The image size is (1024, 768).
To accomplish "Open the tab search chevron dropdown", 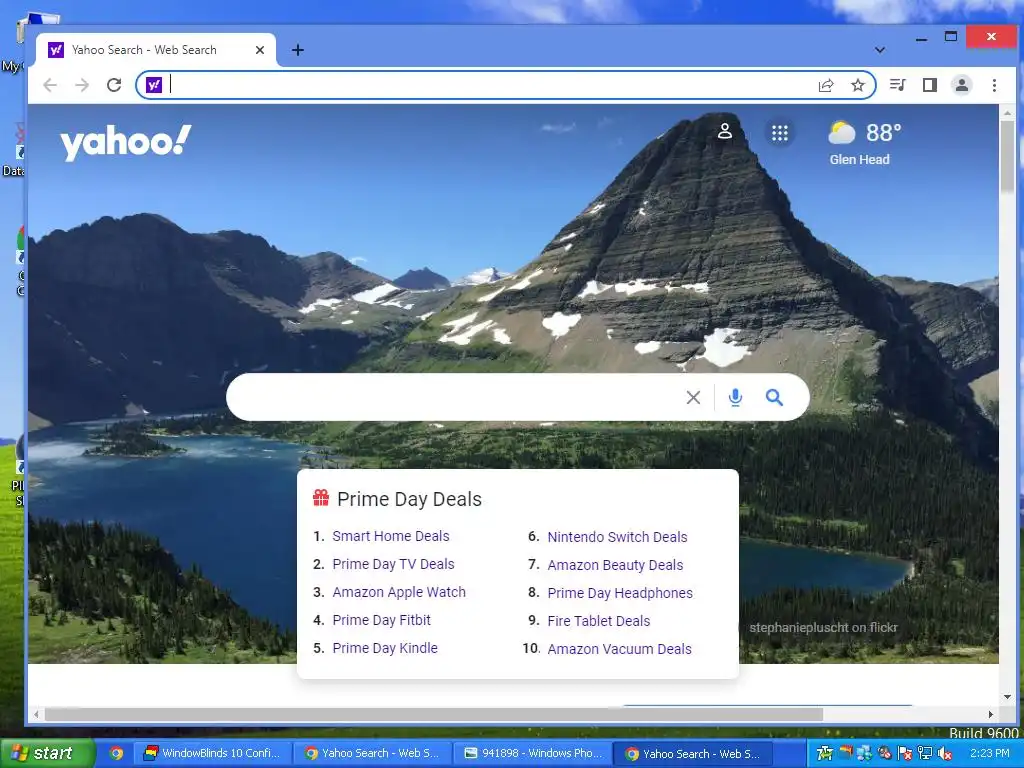I will tap(880, 50).
